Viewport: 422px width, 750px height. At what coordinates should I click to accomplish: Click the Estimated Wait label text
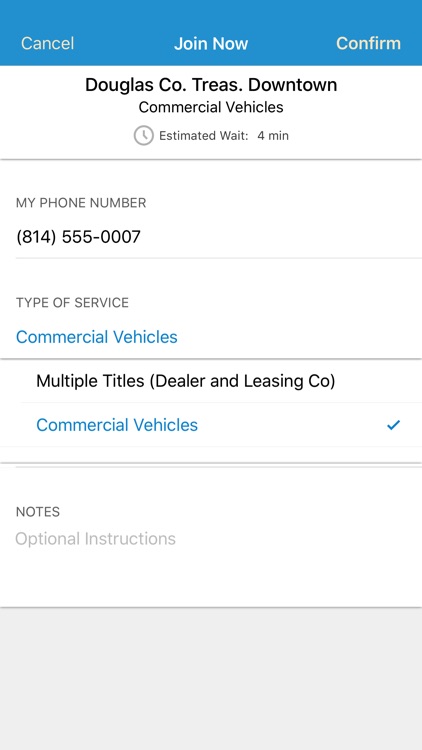pos(204,136)
